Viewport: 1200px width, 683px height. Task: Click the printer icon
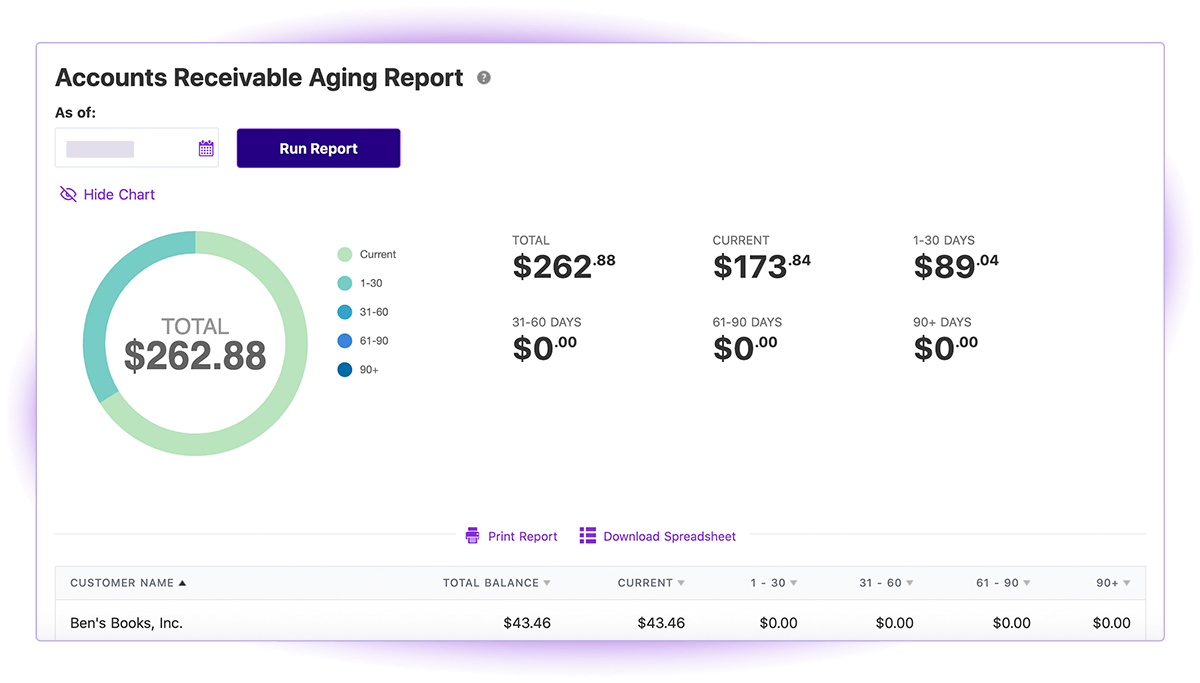pyautogui.click(x=472, y=536)
